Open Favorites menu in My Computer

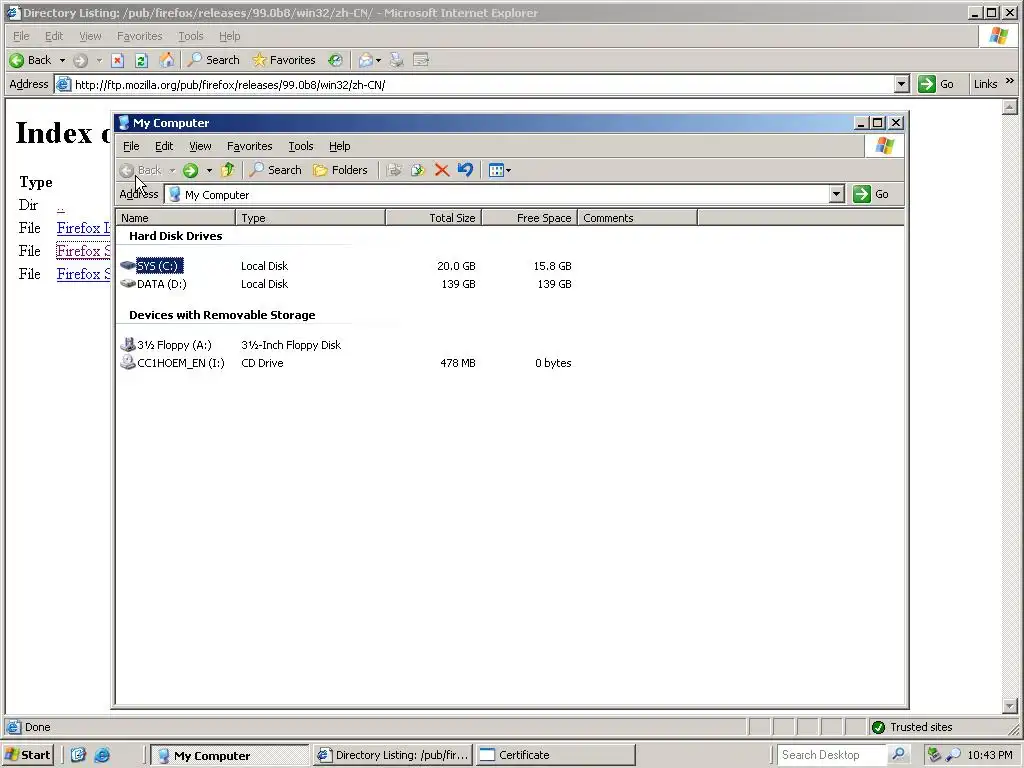(x=249, y=146)
